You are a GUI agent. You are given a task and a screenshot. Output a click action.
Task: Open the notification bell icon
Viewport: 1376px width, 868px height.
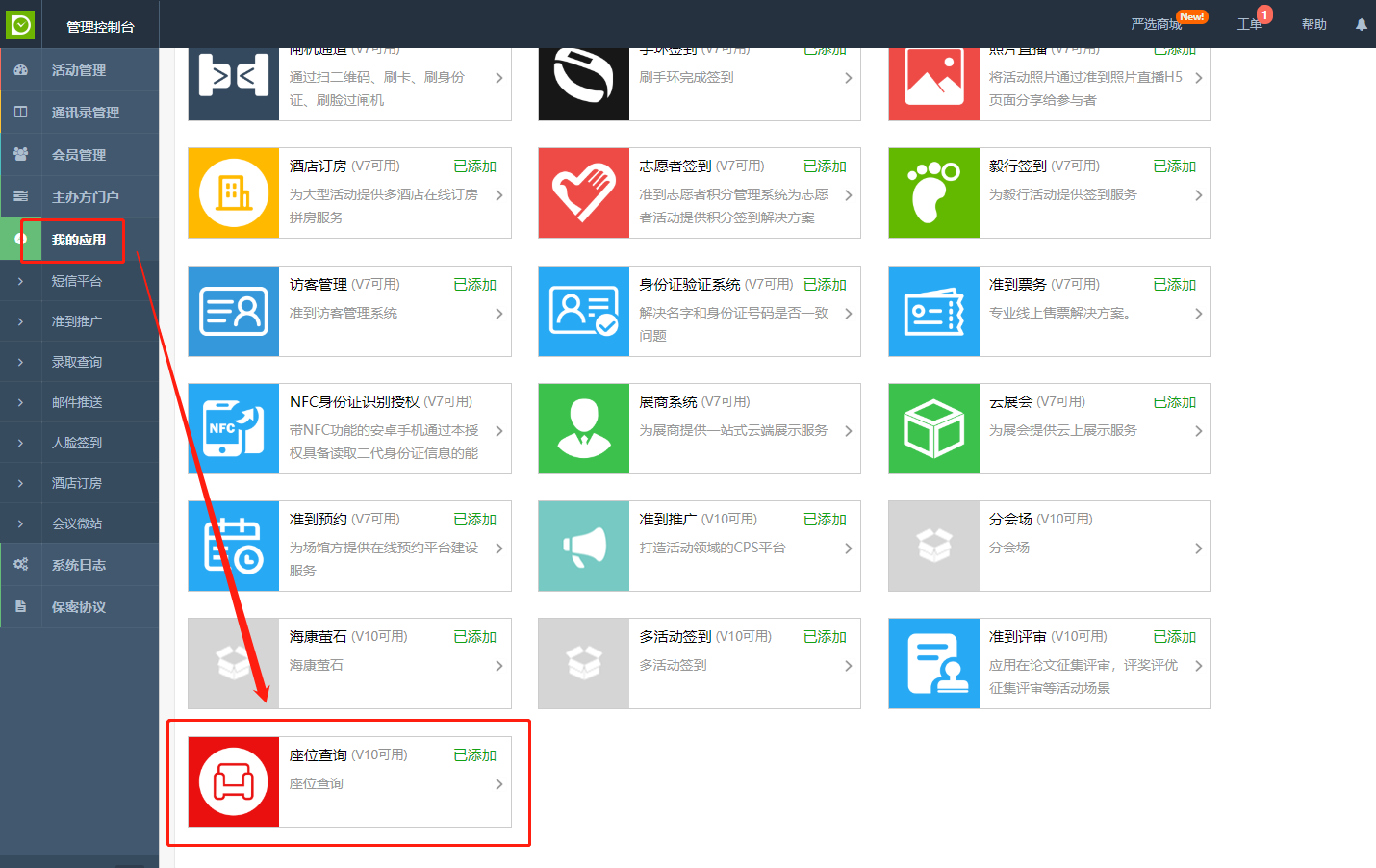1362,25
